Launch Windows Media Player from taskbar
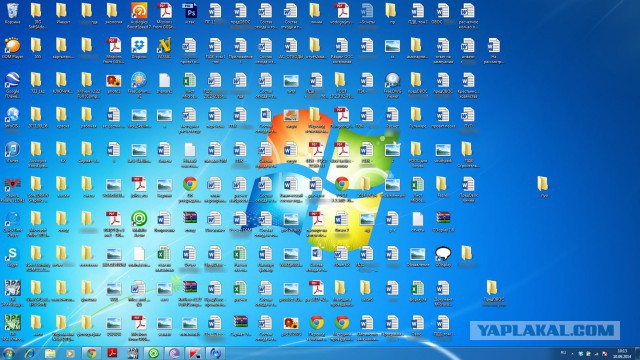 point(70,353)
